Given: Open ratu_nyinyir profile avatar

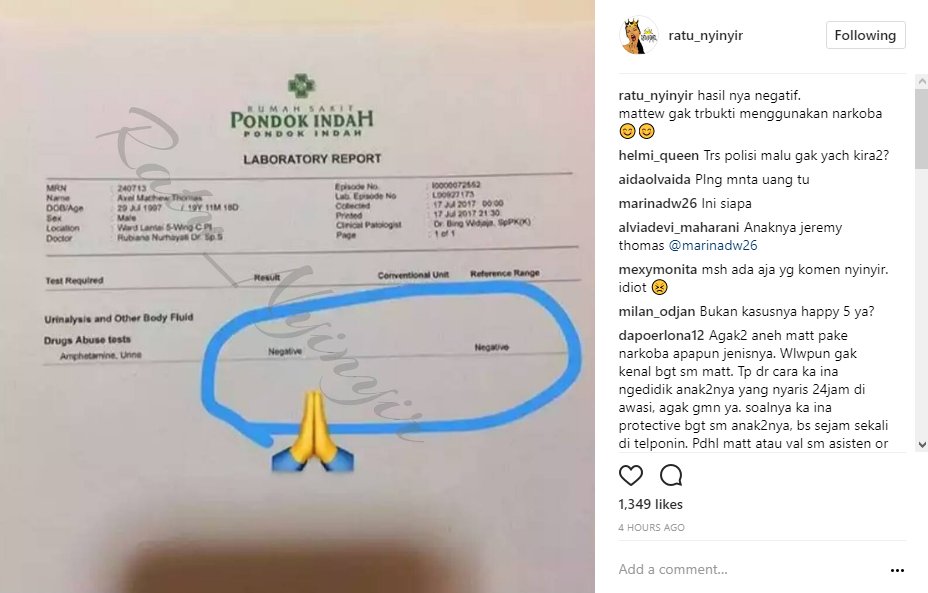Looking at the screenshot, I should (x=639, y=36).
